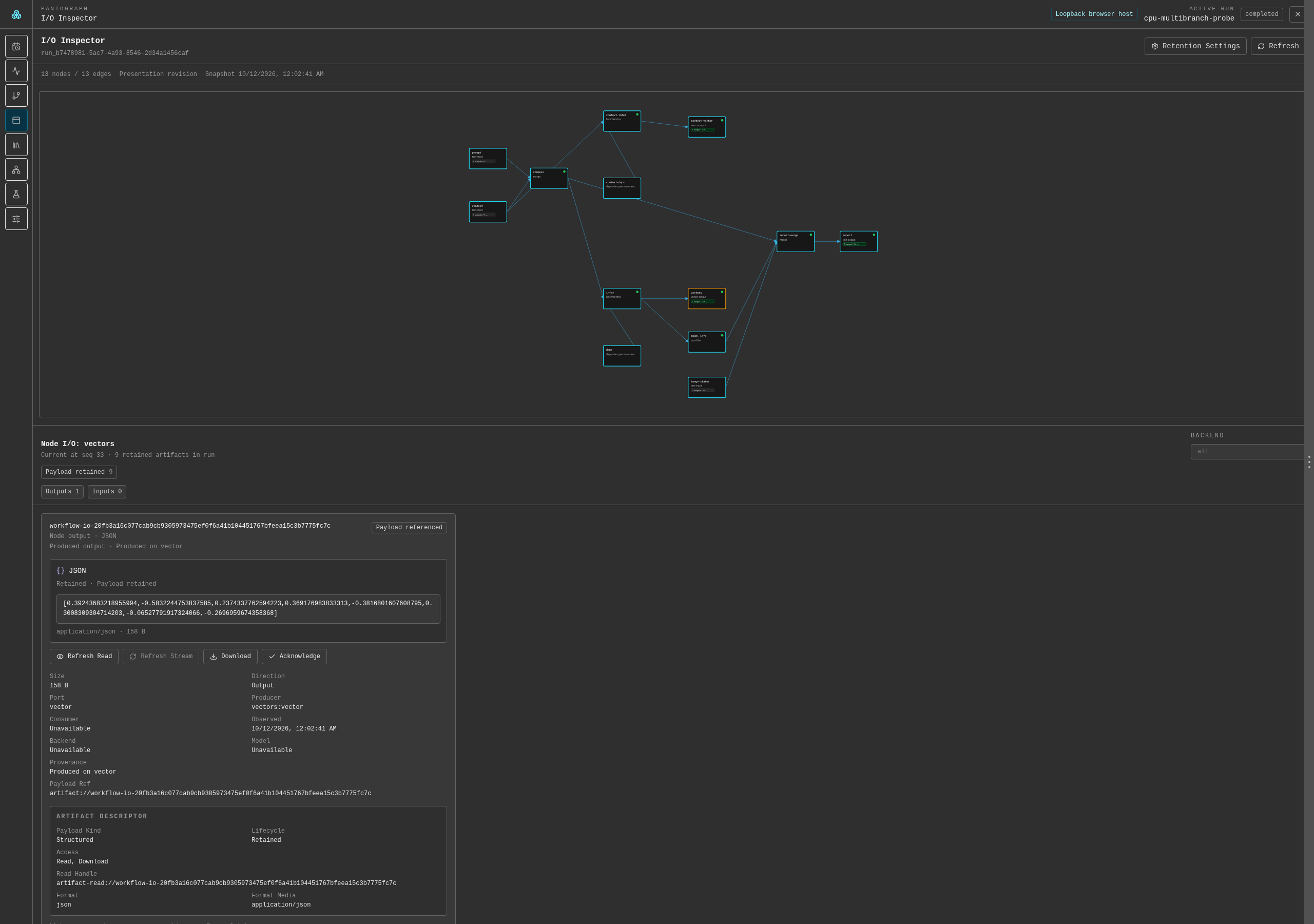The width and height of the screenshot is (1314, 924).
Task: Select the model-info json-filter node
Action: (707, 342)
